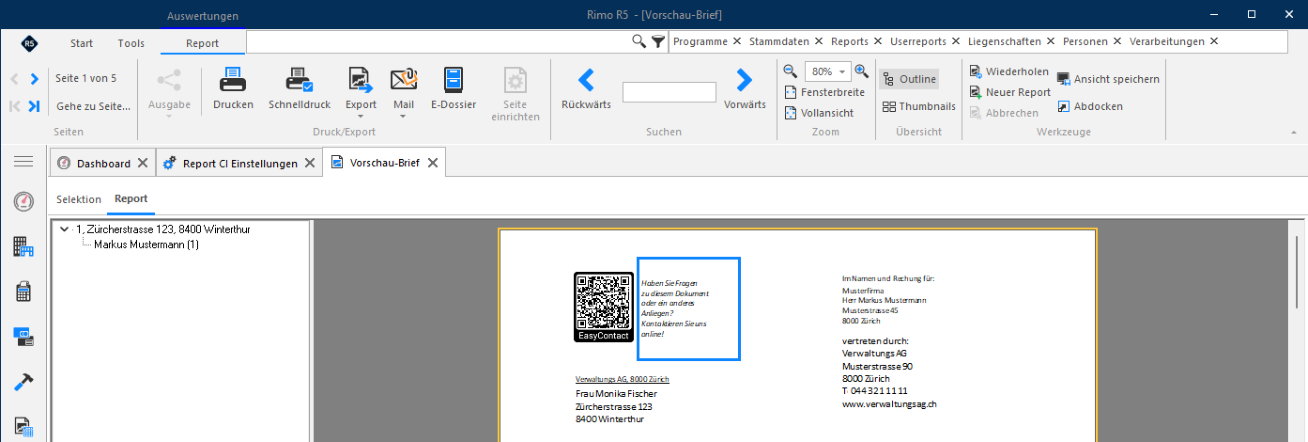Click the Mail envelope icon
The width and height of the screenshot is (1308, 442).
[403, 79]
